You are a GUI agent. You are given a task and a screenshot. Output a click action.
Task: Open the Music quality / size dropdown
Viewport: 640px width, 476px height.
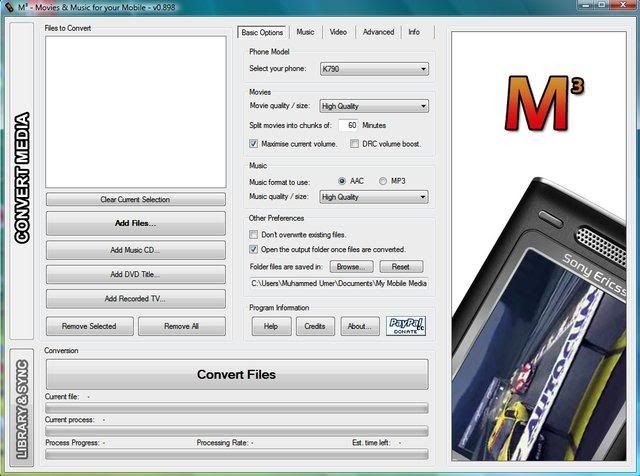[374, 197]
